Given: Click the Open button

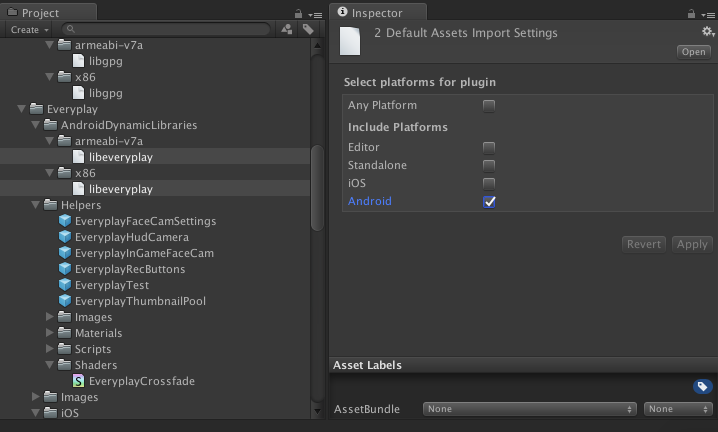Looking at the screenshot, I should tap(693, 52).
